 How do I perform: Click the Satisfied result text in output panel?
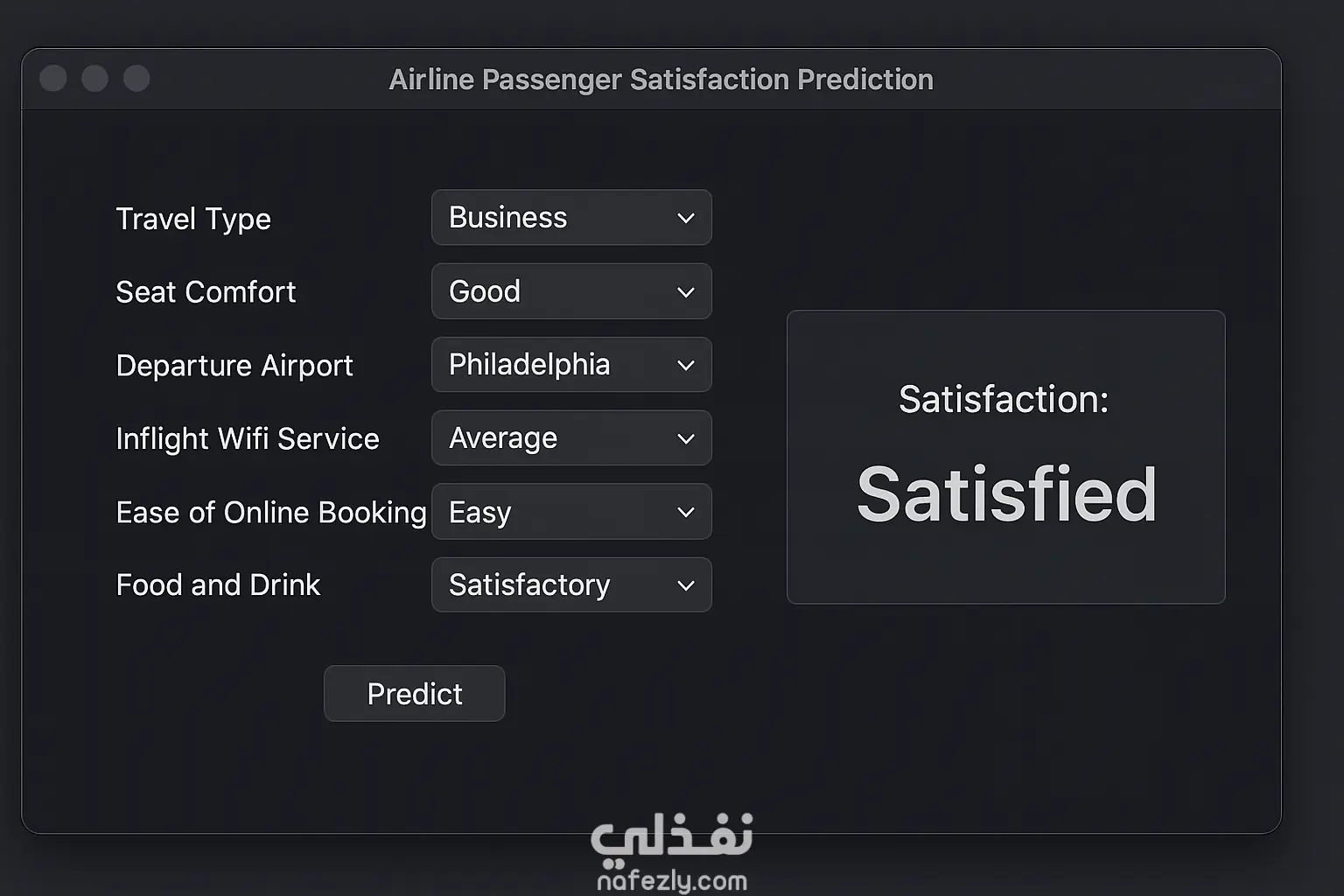coord(1006,494)
